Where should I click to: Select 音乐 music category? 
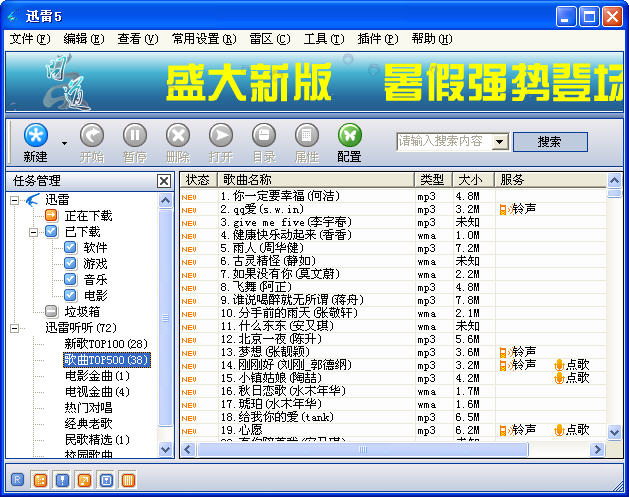[95, 280]
